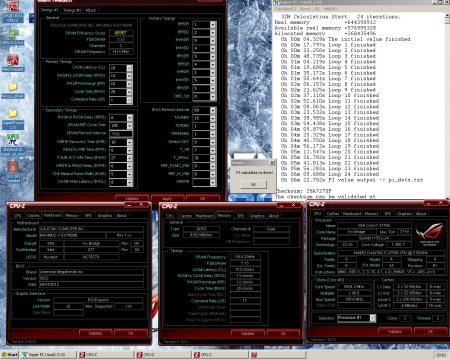The image size is (450, 360).
Task: Select the third CPU-Z taskbar button
Action: [221, 355]
